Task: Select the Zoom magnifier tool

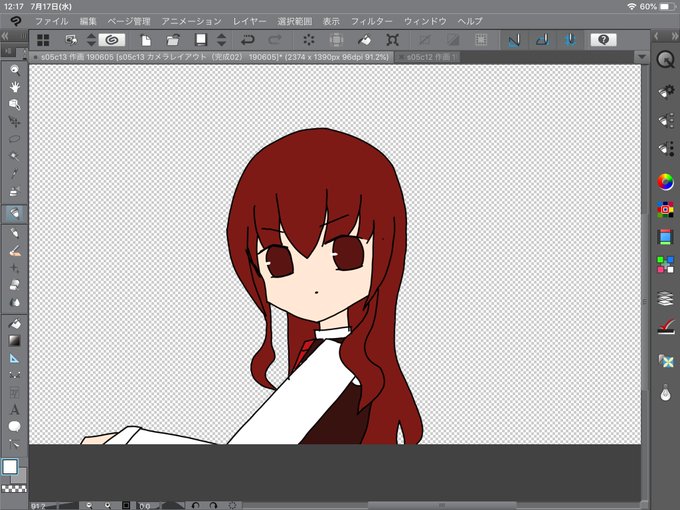Action: pyautogui.click(x=14, y=70)
